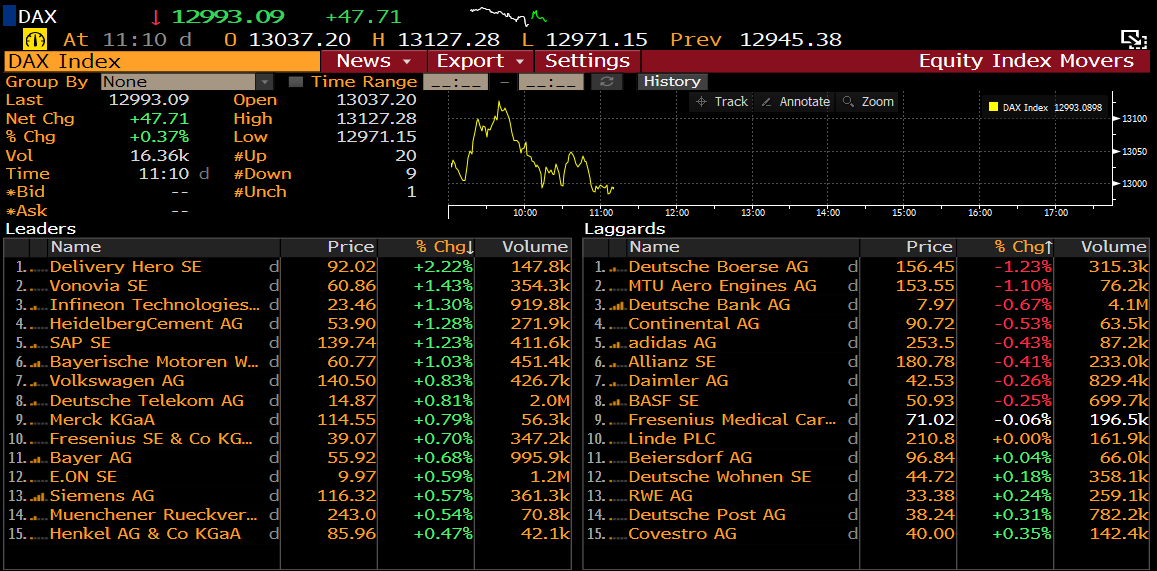Enable the Time Range checkbox

point(295,82)
